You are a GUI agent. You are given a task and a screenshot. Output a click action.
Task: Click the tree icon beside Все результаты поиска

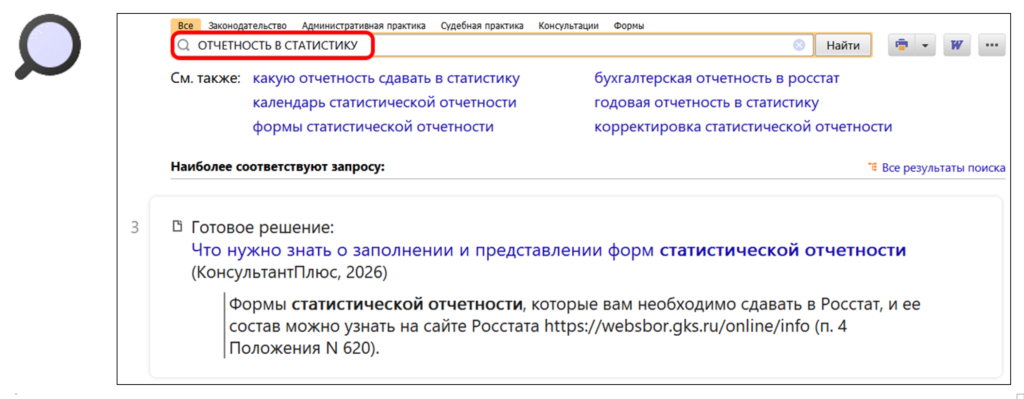point(872,167)
